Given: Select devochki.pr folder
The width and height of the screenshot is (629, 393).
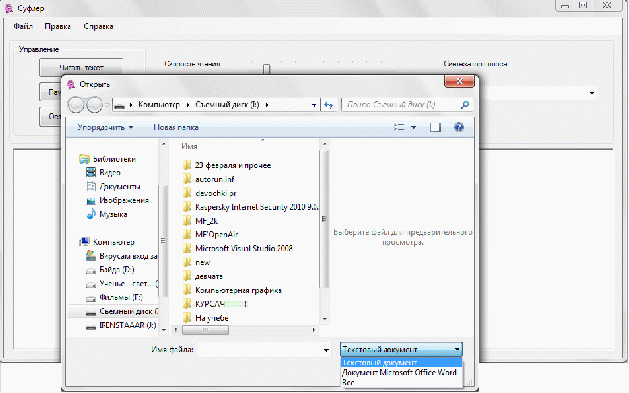Looking at the screenshot, I should click(209, 193).
